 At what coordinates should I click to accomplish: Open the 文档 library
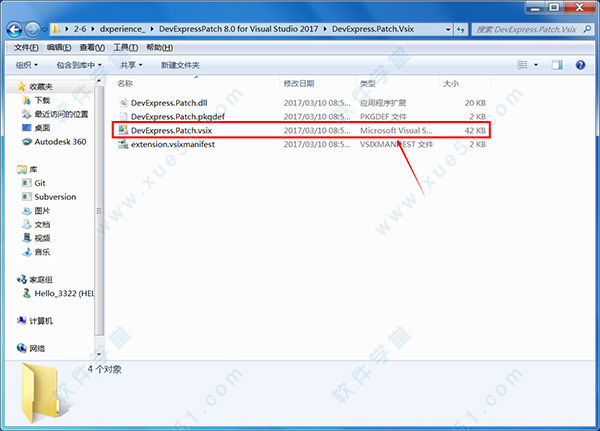42,224
